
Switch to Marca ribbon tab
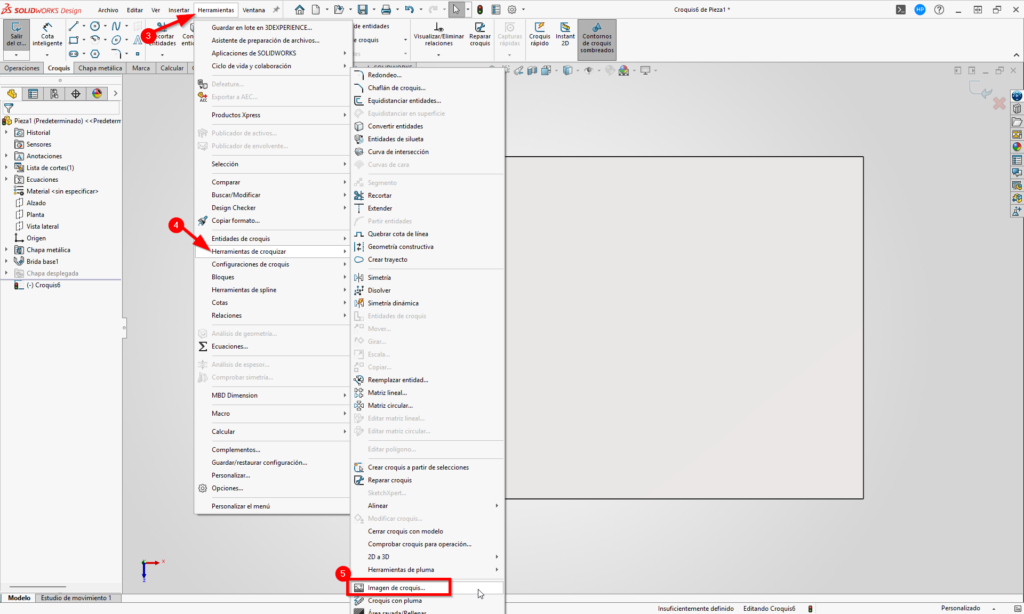click(x=140, y=68)
